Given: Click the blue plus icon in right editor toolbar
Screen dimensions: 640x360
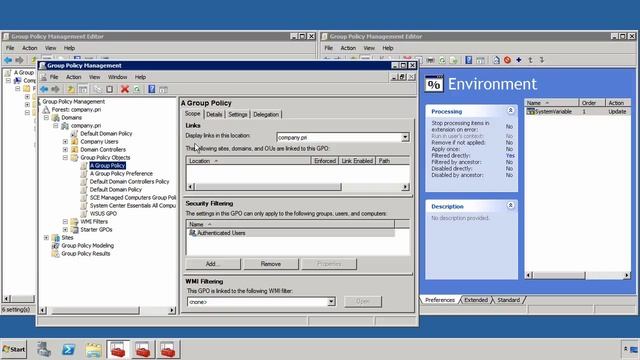Looking at the screenshot, I should tap(519, 60).
